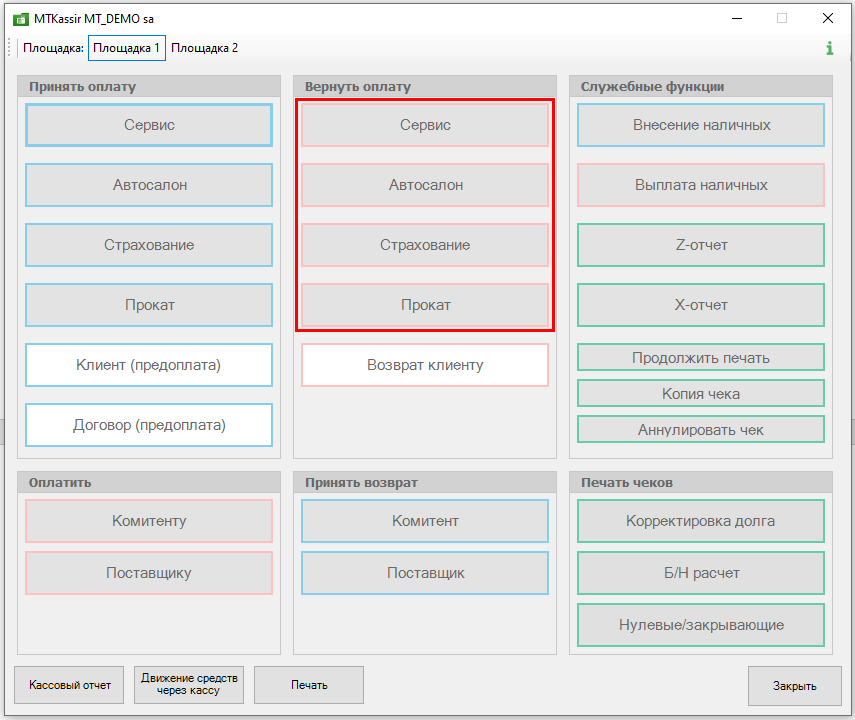Run the Z-отчет report
The image size is (855, 720).
point(701,245)
